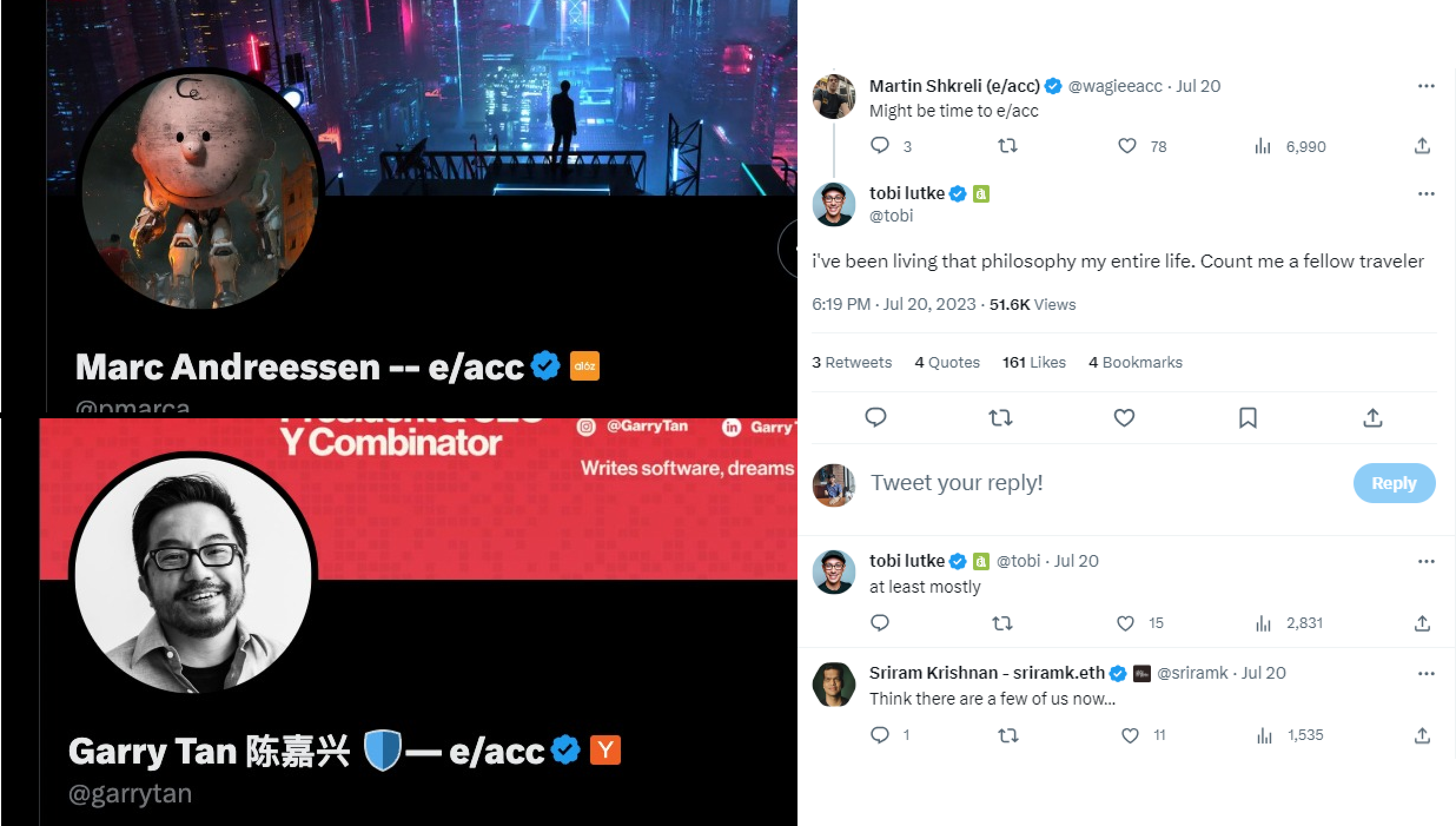This screenshot has height=826, width=1456.
Task: Open the 4 Quotes list
Action: click(x=947, y=362)
